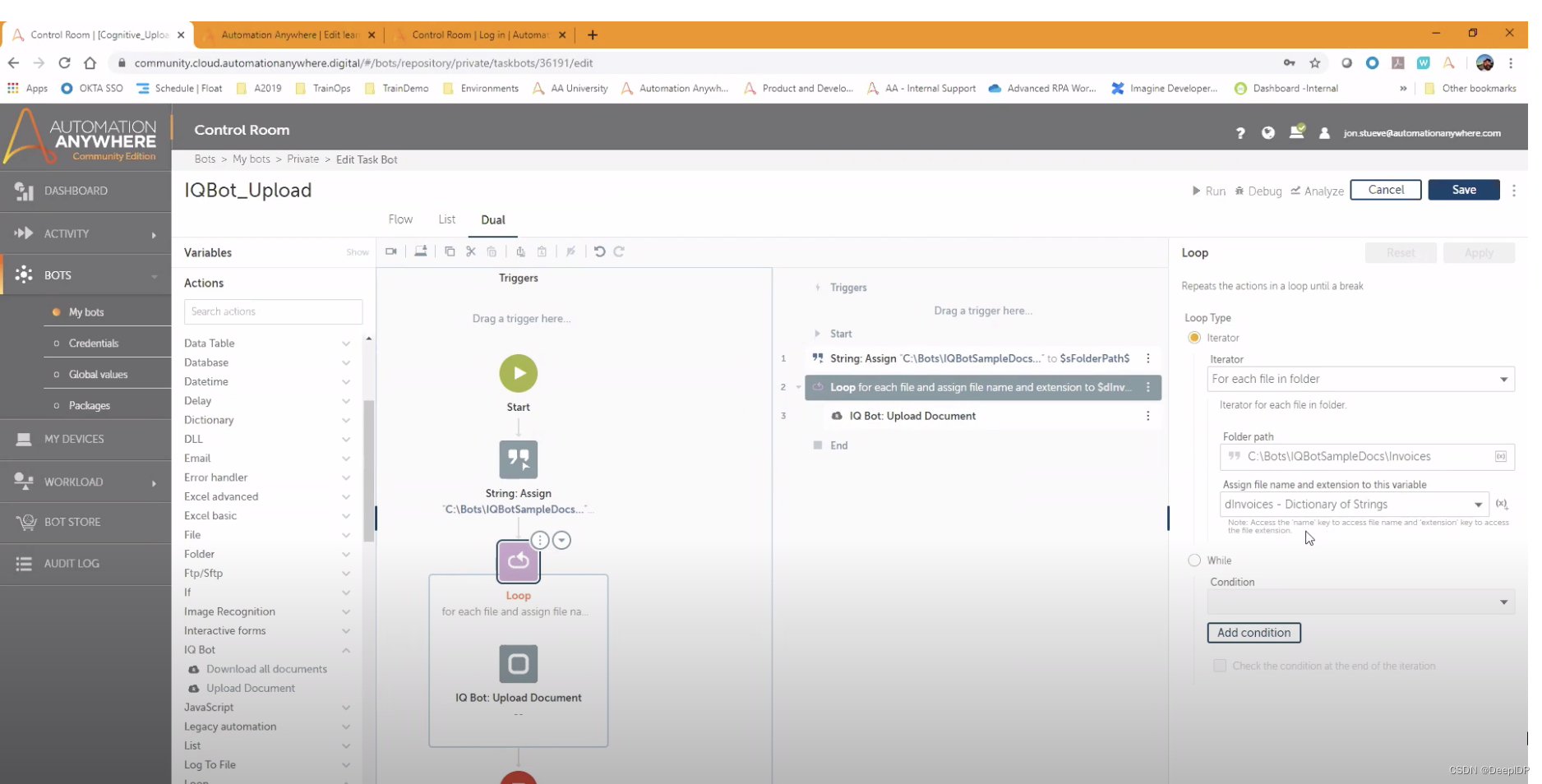Image resolution: width=1542 pixels, height=784 pixels.
Task: Collapse the Loop row in list view
Action: coord(798,387)
